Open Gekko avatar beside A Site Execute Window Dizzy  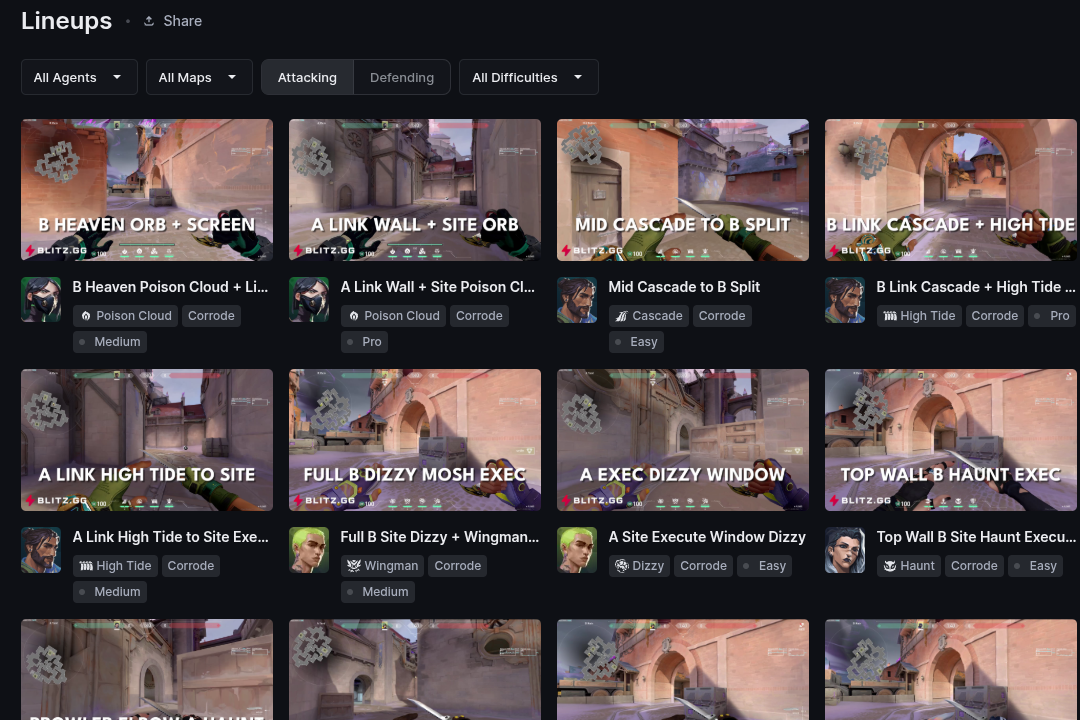(577, 550)
